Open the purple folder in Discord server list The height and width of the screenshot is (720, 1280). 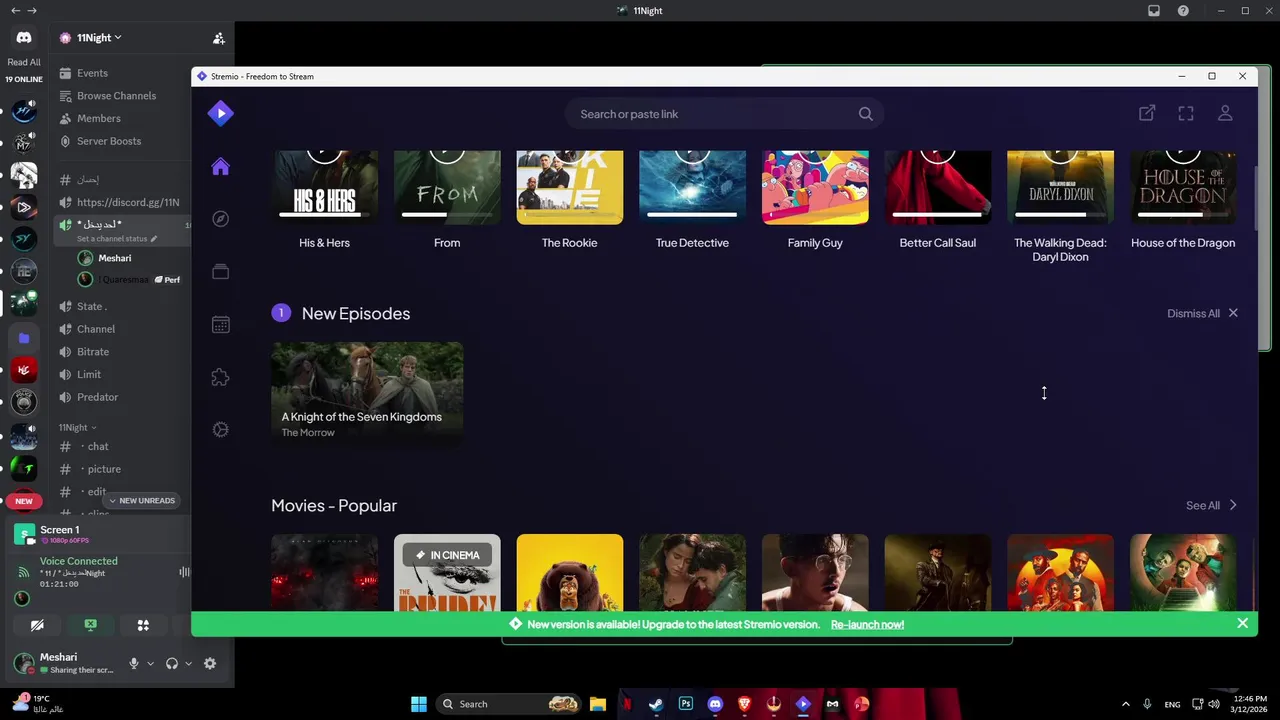pos(24,338)
